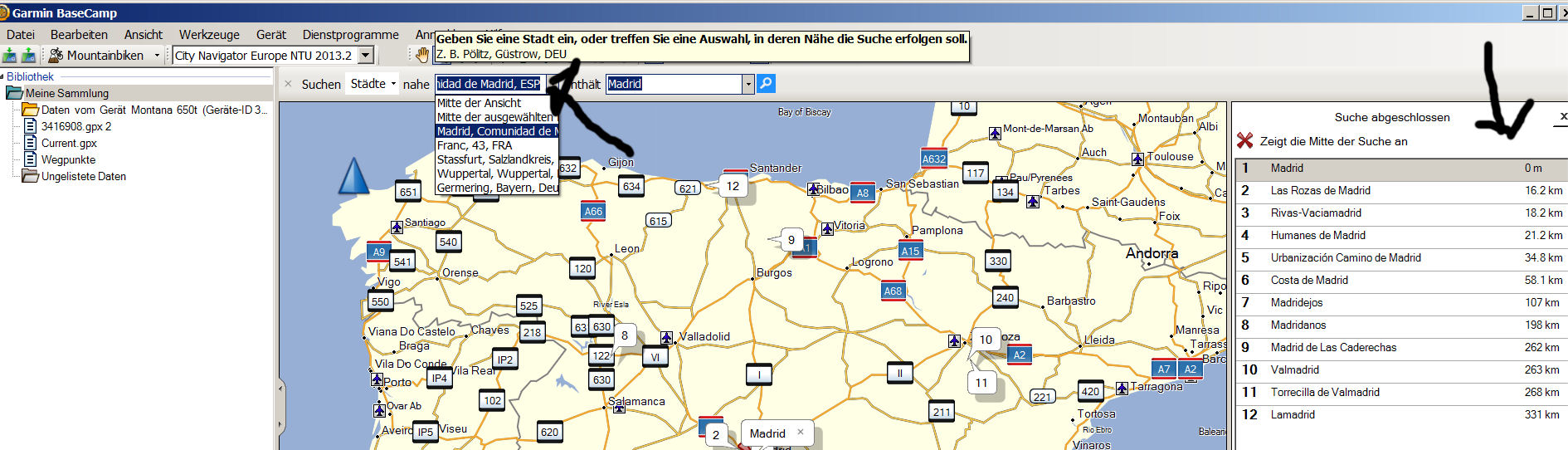Open the Bearbeiten menu

tap(79, 34)
